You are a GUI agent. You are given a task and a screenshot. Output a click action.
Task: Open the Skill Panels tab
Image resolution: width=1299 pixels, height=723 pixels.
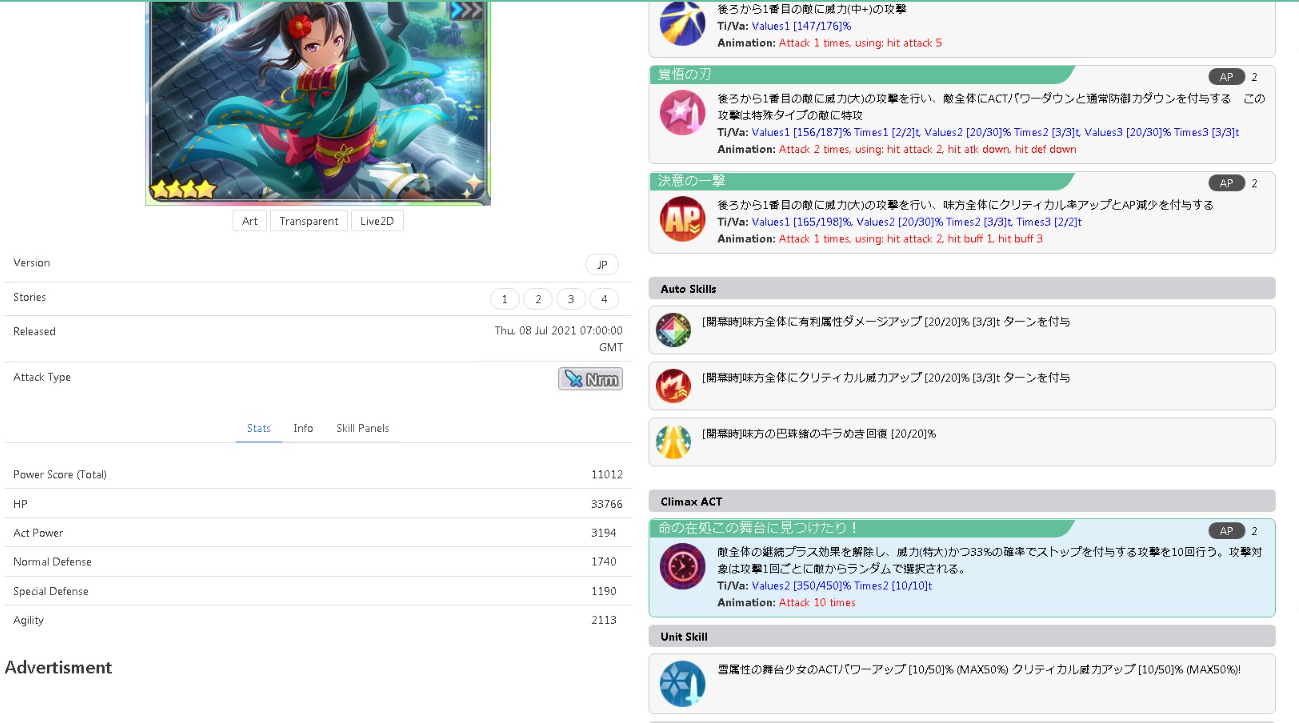(x=362, y=428)
